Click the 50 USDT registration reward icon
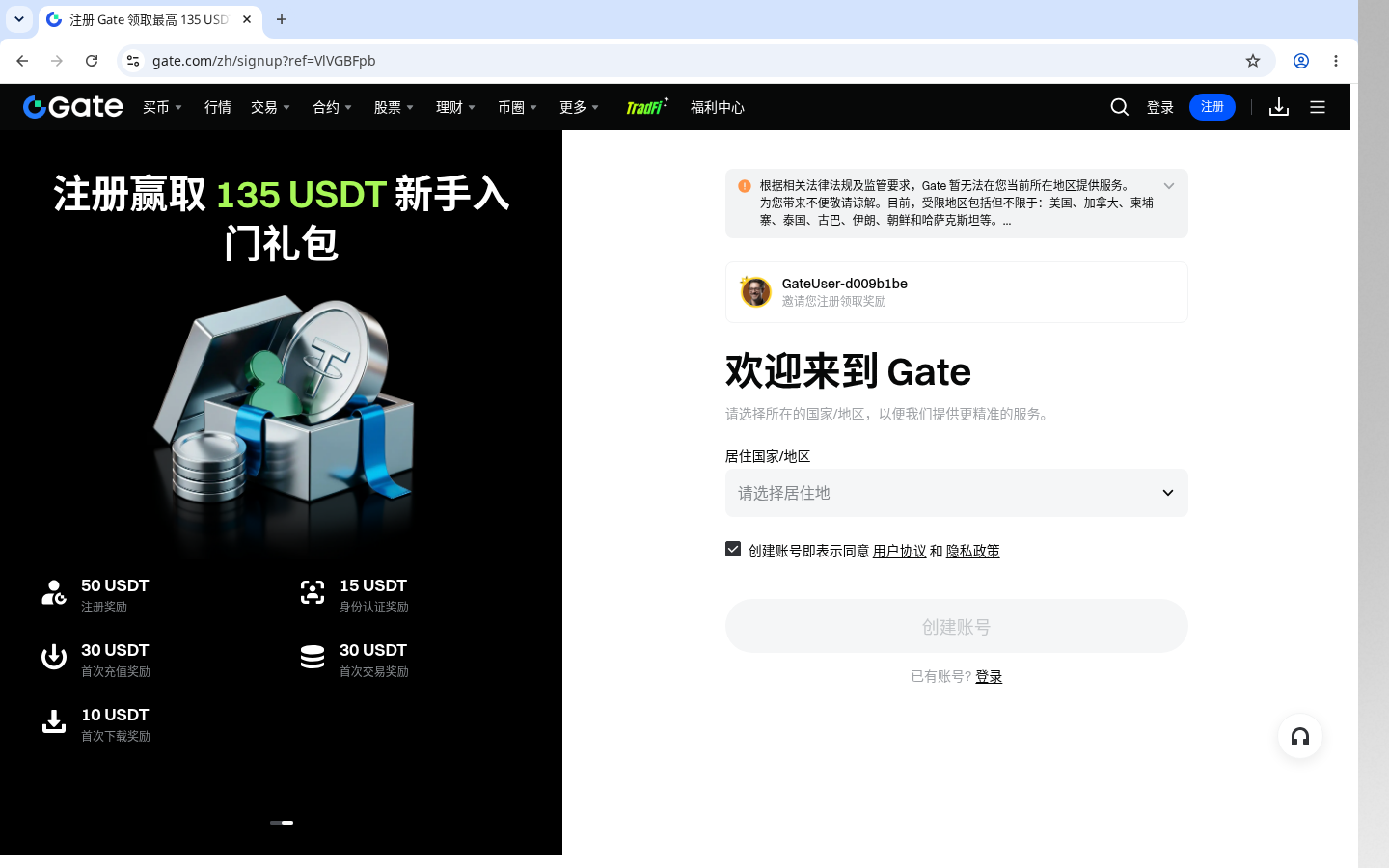 pyautogui.click(x=54, y=592)
